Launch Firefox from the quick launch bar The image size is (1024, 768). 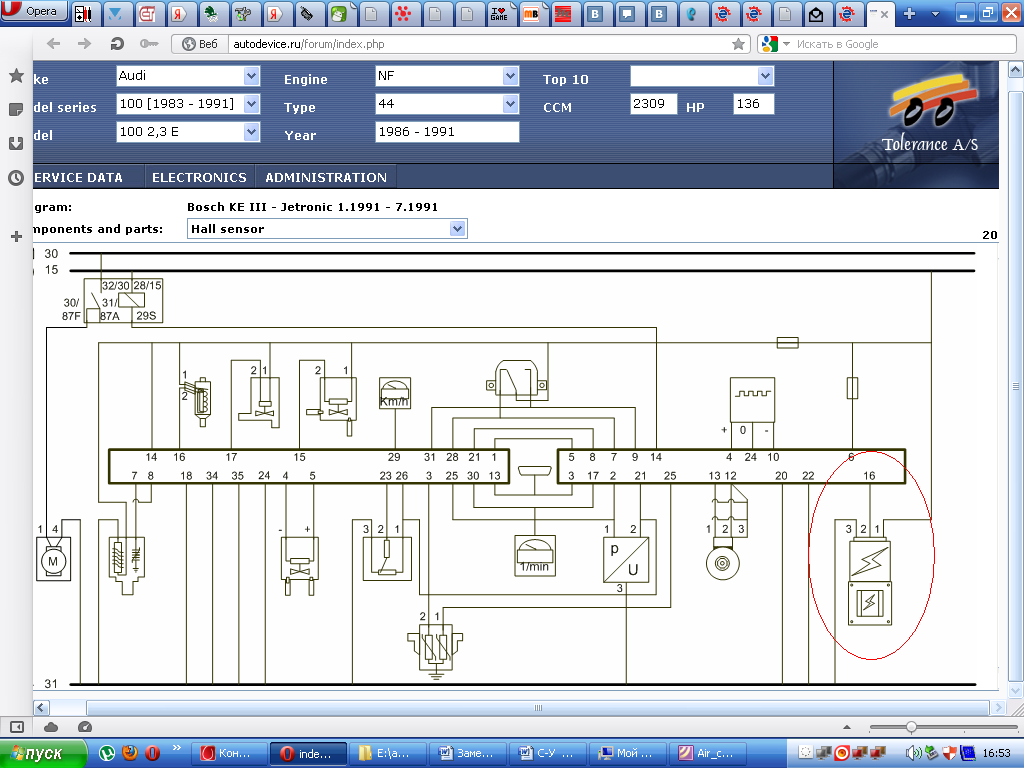(x=130, y=753)
